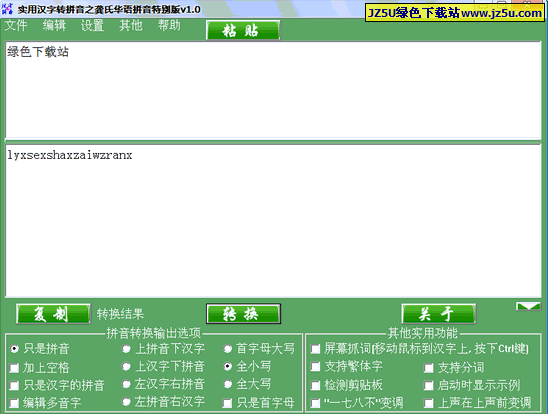Select the 全大写 radio option
The width and height of the screenshot is (548, 414).
247,384
